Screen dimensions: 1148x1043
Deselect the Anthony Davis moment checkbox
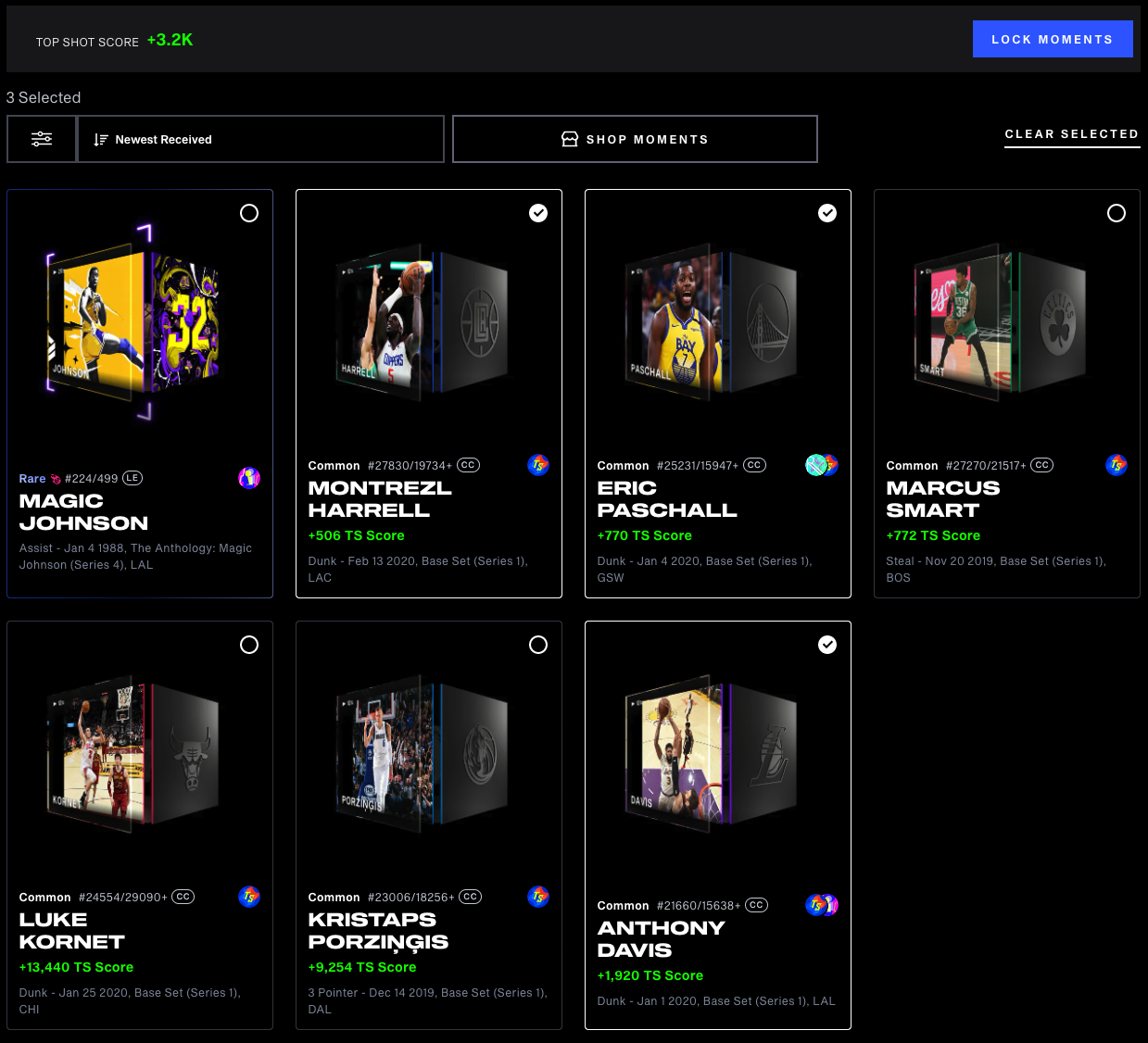point(827,645)
